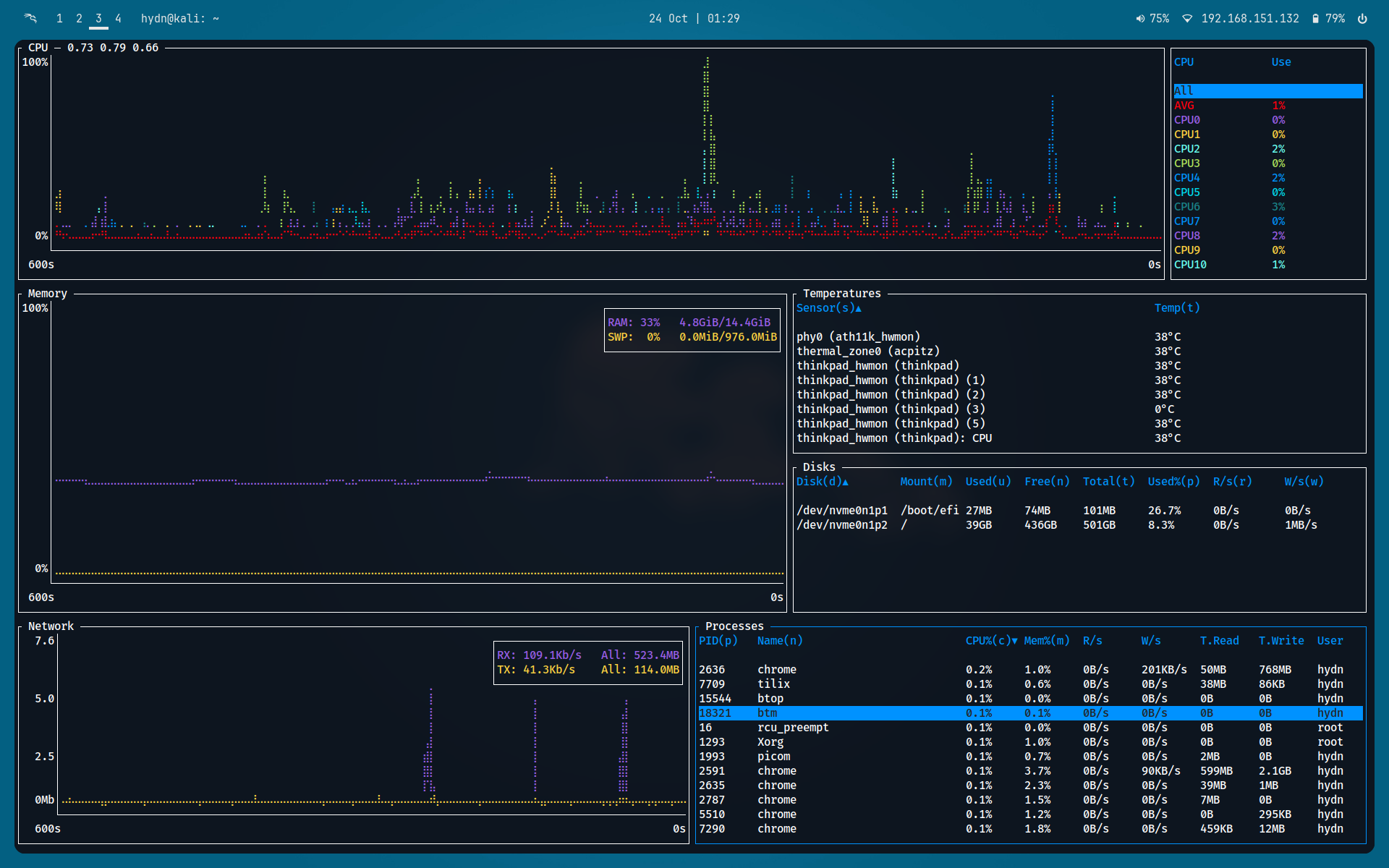1389x868 pixels.
Task: Sort processes by the User column
Action: tap(1330, 640)
